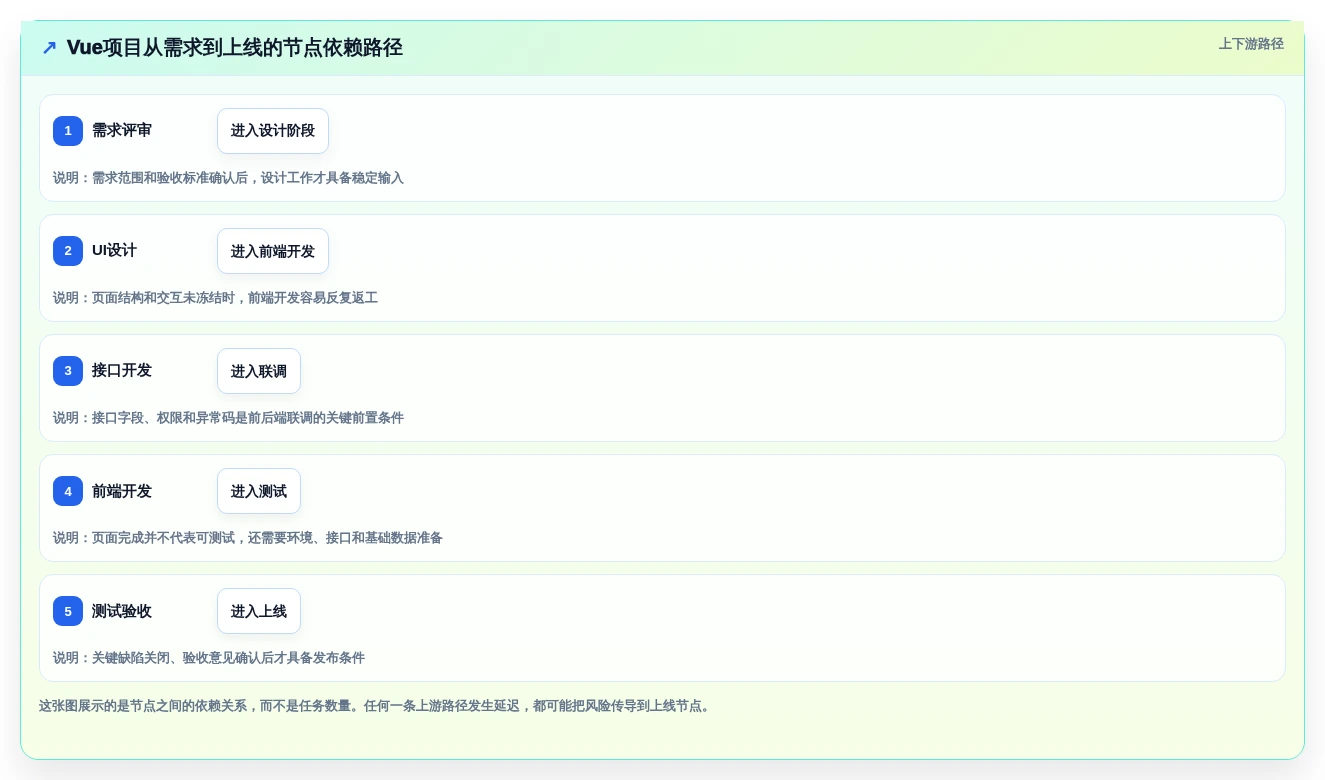The height and width of the screenshot is (780, 1325).
Task: Click the title Vue项目从需求到上线的节点依赖路径
Action: point(235,48)
